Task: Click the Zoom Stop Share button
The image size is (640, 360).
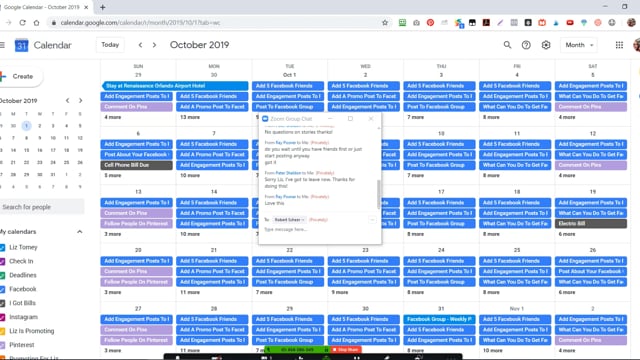Action: (x=345, y=349)
